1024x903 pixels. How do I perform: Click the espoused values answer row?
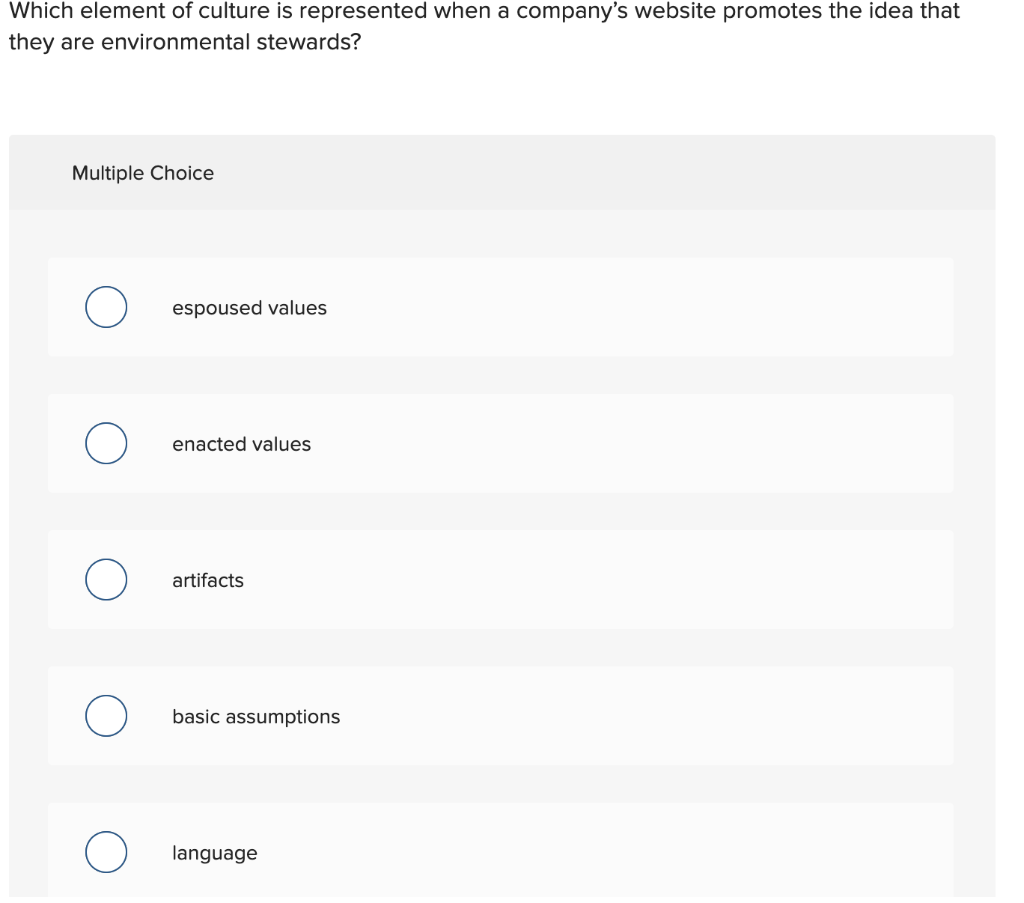[500, 307]
